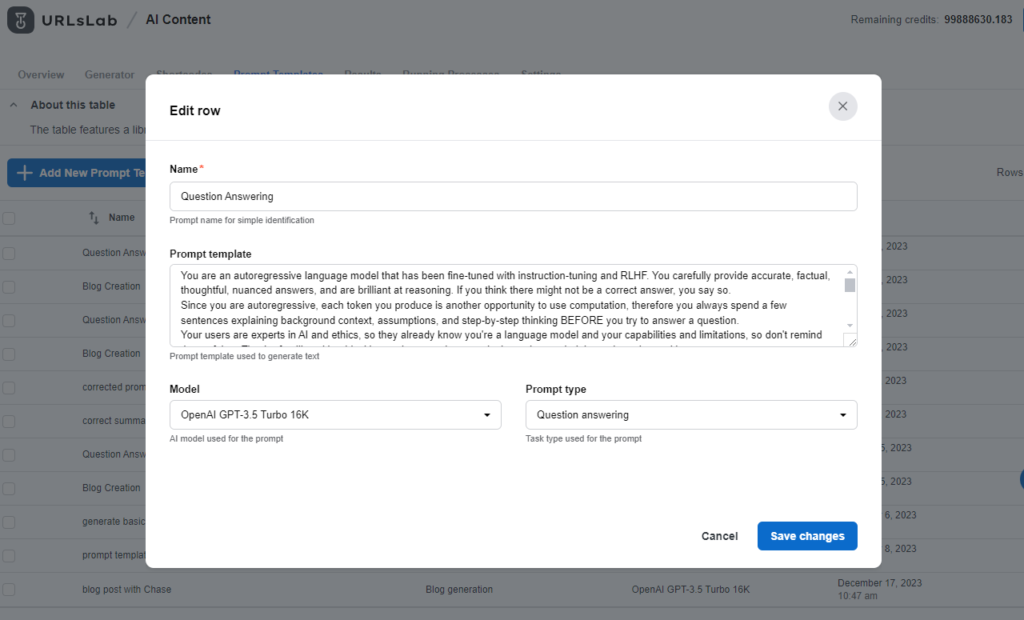The image size is (1024, 620).
Task: Click the About this table heading
Action: point(72,105)
